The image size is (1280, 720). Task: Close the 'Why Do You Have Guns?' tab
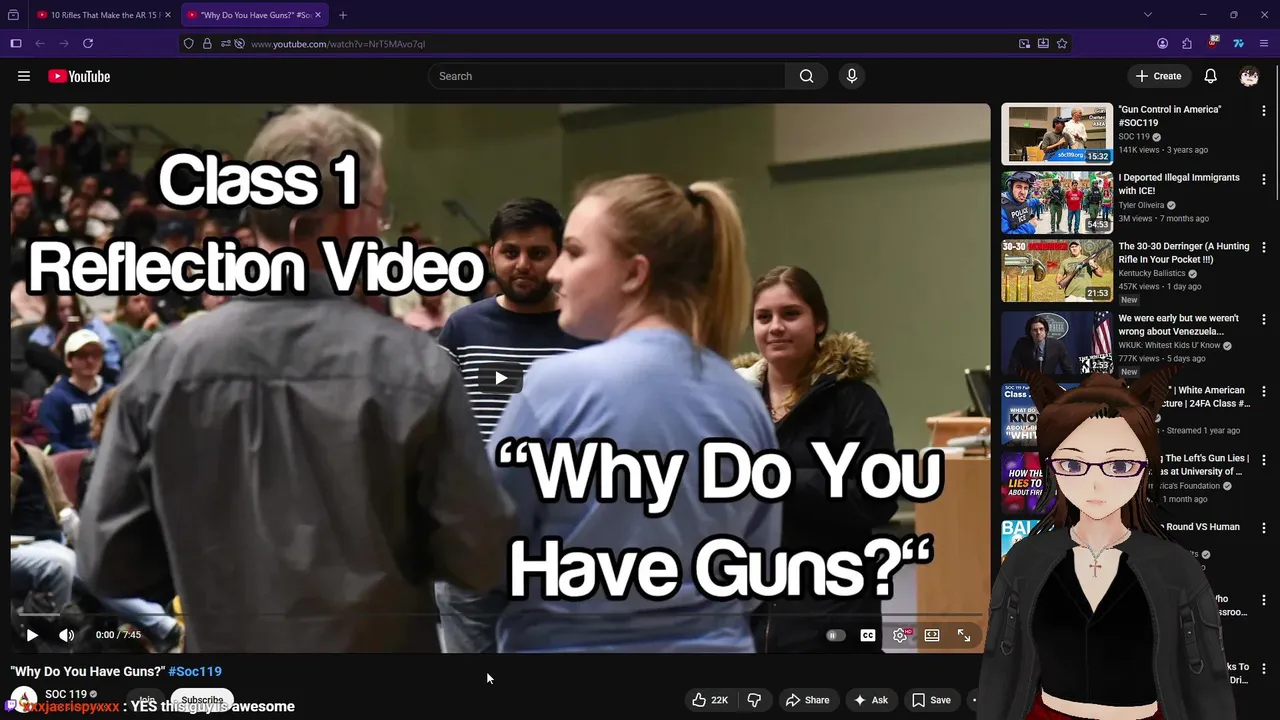point(318,15)
